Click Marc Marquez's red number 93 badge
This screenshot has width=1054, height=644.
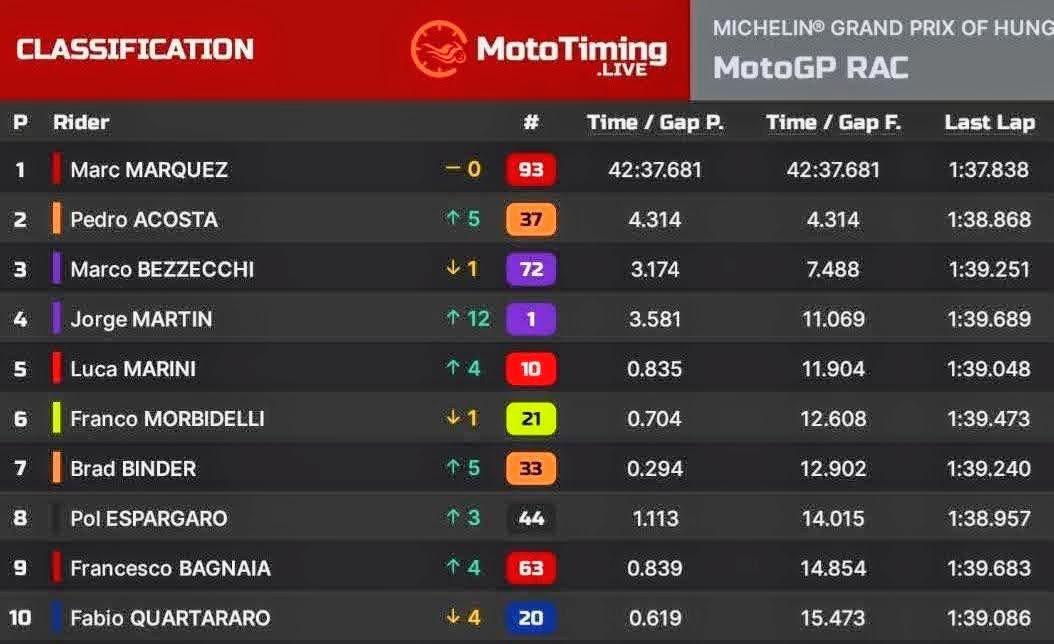coord(531,169)
